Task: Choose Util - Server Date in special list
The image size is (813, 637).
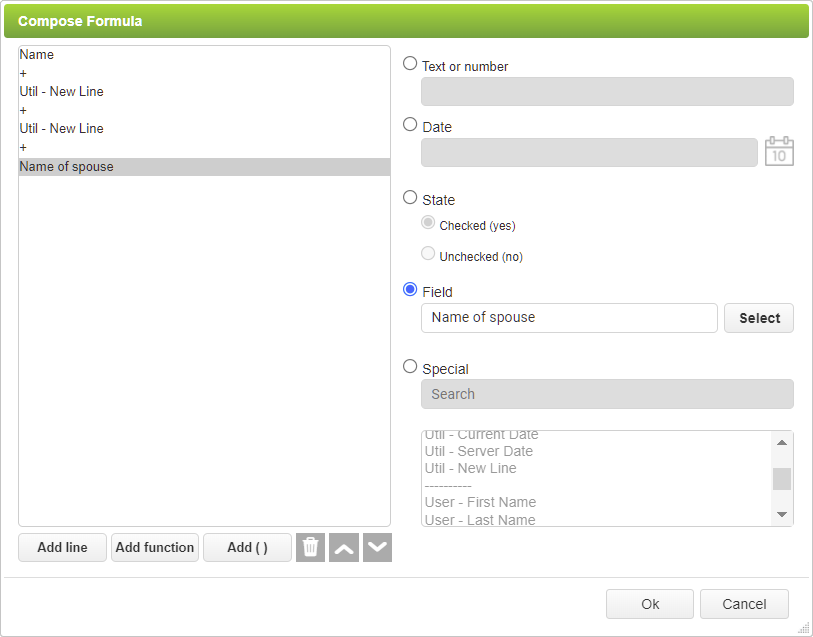Action: (x=597, y=451)
